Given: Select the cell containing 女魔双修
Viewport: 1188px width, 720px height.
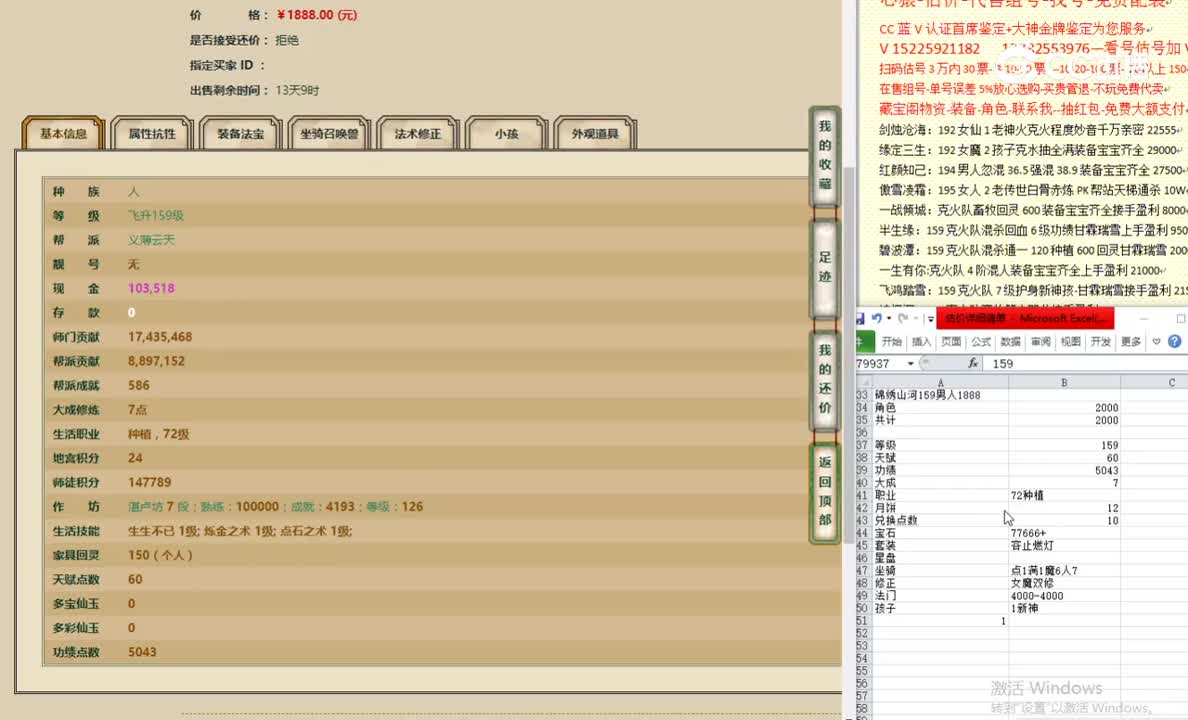Looking at the screenshot, I should (x=1064, y=584).
